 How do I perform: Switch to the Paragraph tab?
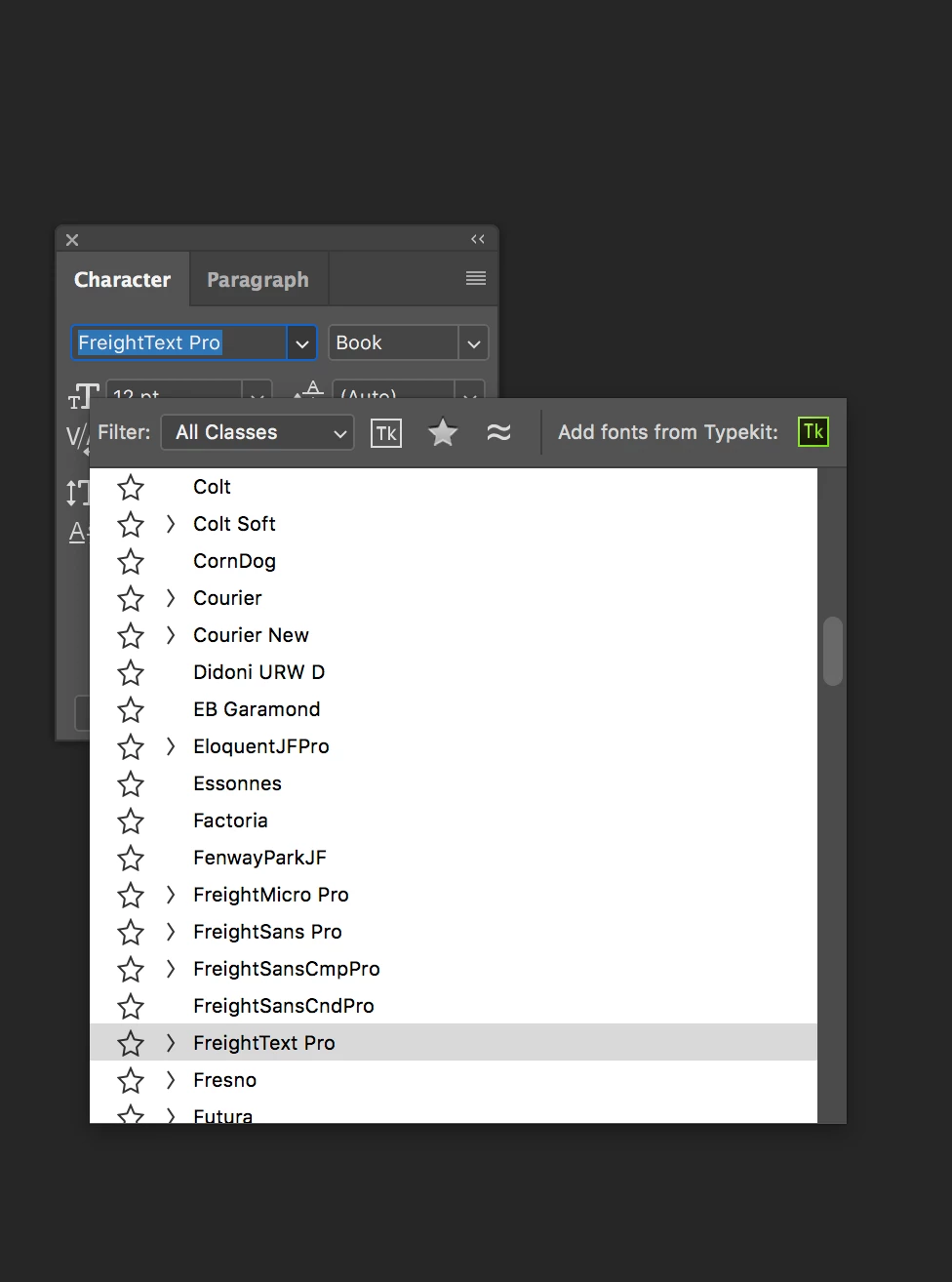point(258,280)
